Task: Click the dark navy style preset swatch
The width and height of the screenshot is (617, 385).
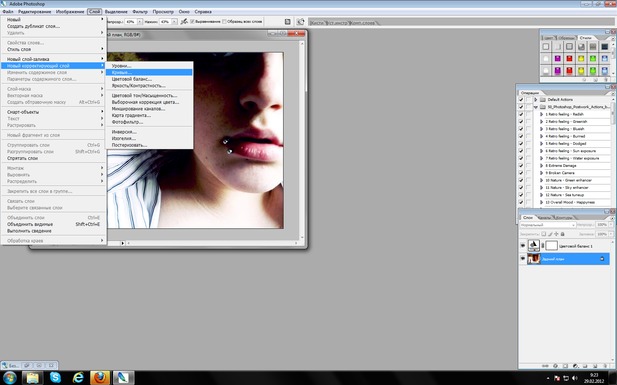Action: pos(604,47)
